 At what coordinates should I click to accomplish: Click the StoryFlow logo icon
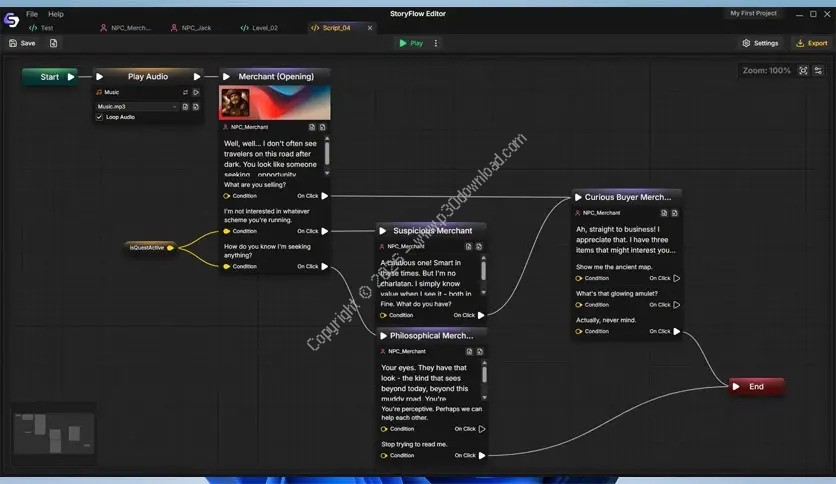coord(11,20)
